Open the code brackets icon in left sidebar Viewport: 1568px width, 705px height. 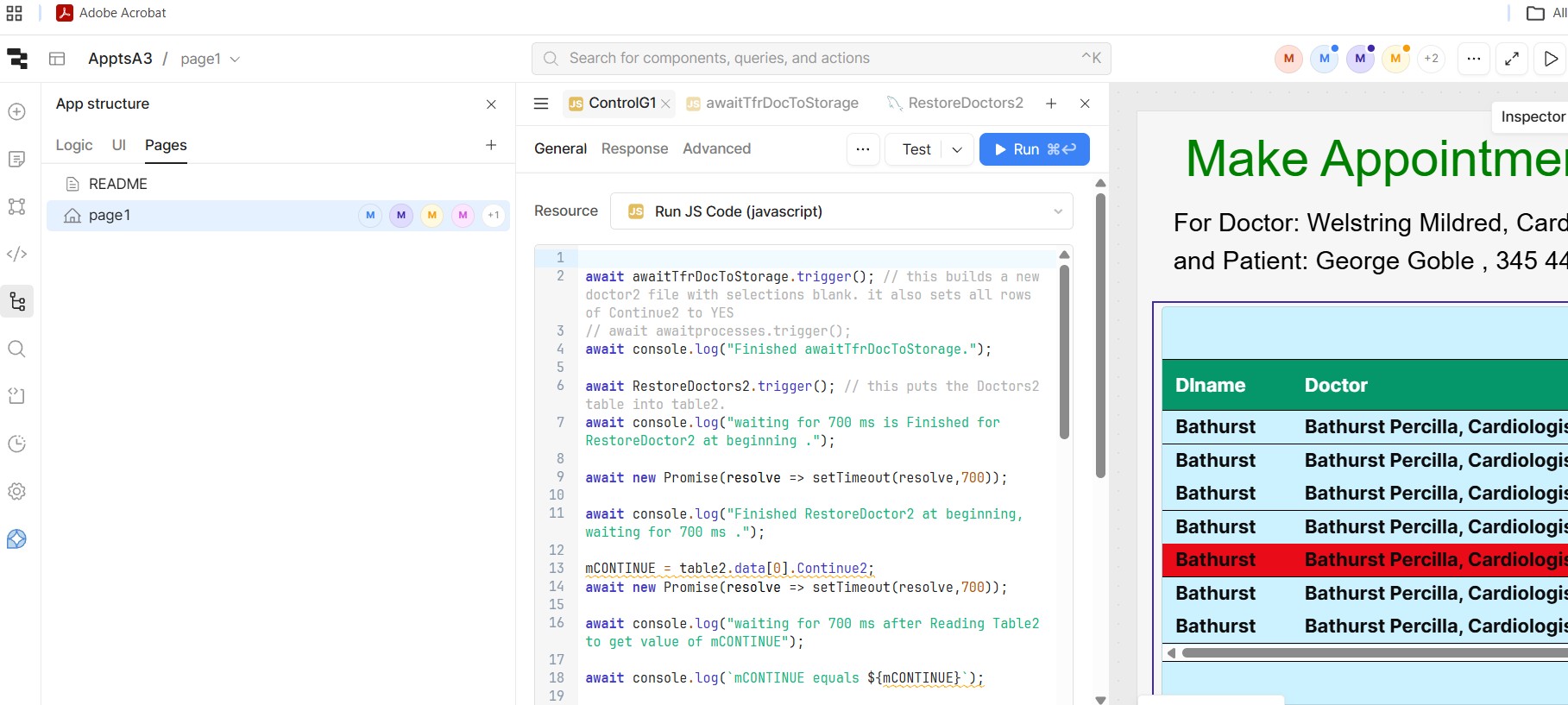click(x=16, y=254)
